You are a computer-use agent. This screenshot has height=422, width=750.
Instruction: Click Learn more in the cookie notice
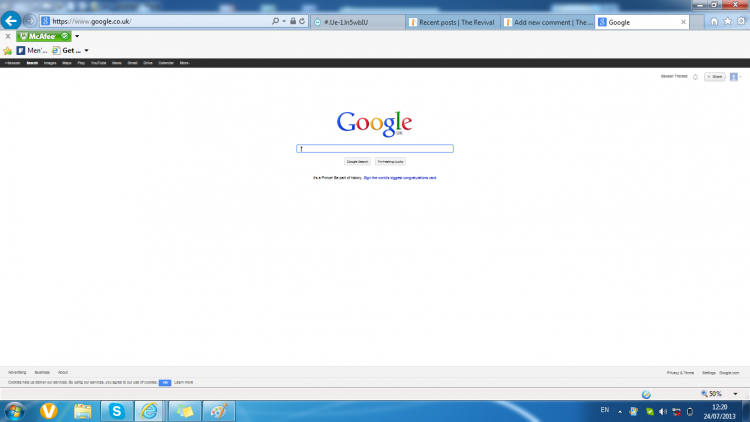(x=184, y=383)
